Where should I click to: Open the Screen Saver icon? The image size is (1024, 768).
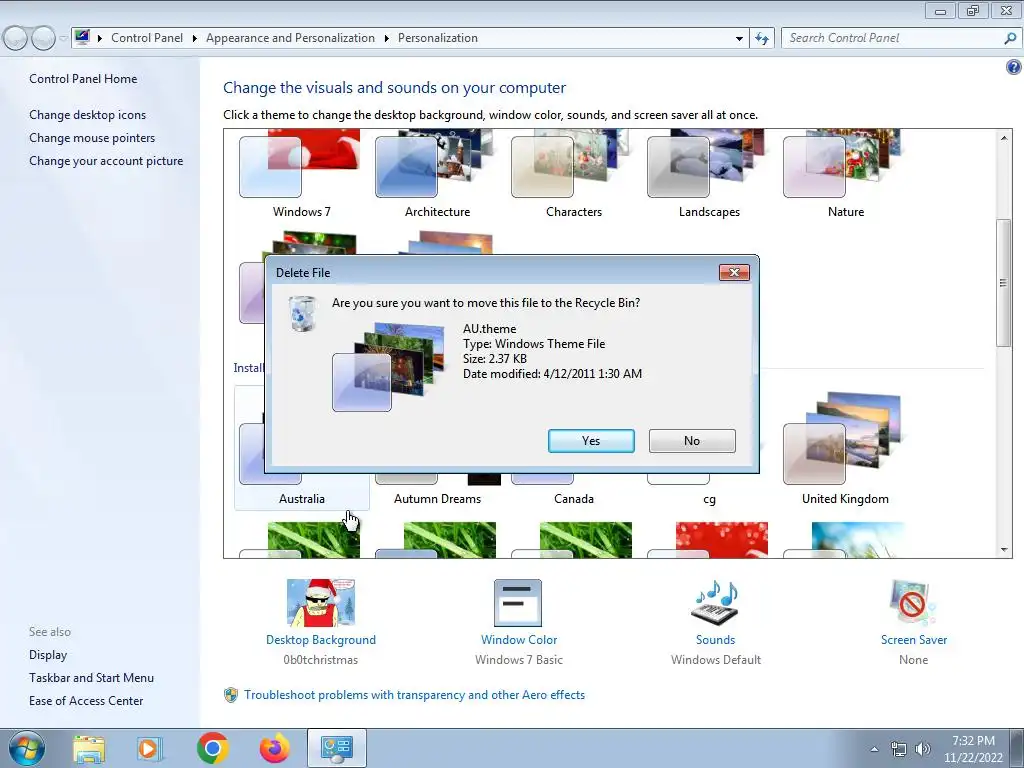[x=913, y=603]
